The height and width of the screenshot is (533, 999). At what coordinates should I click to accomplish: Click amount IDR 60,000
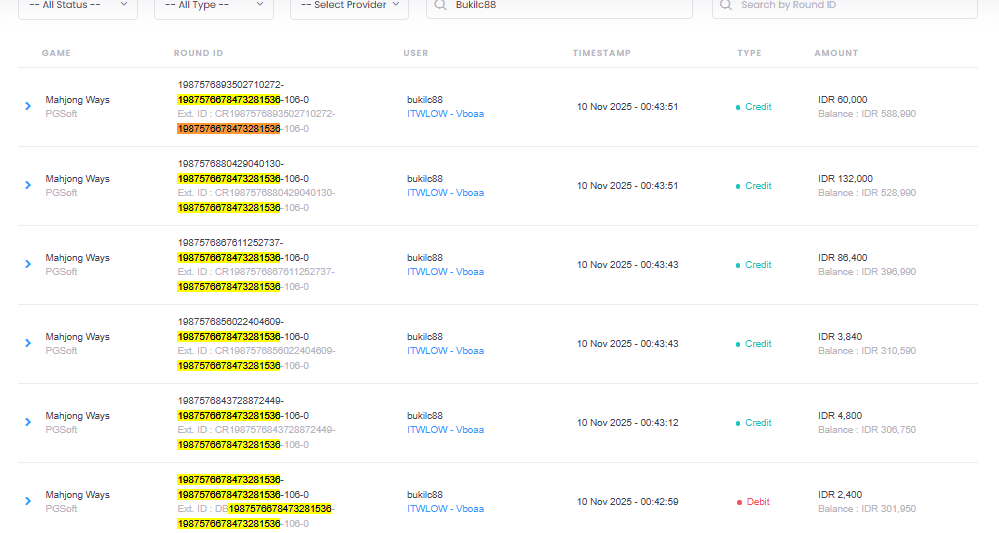click(842, 100)
